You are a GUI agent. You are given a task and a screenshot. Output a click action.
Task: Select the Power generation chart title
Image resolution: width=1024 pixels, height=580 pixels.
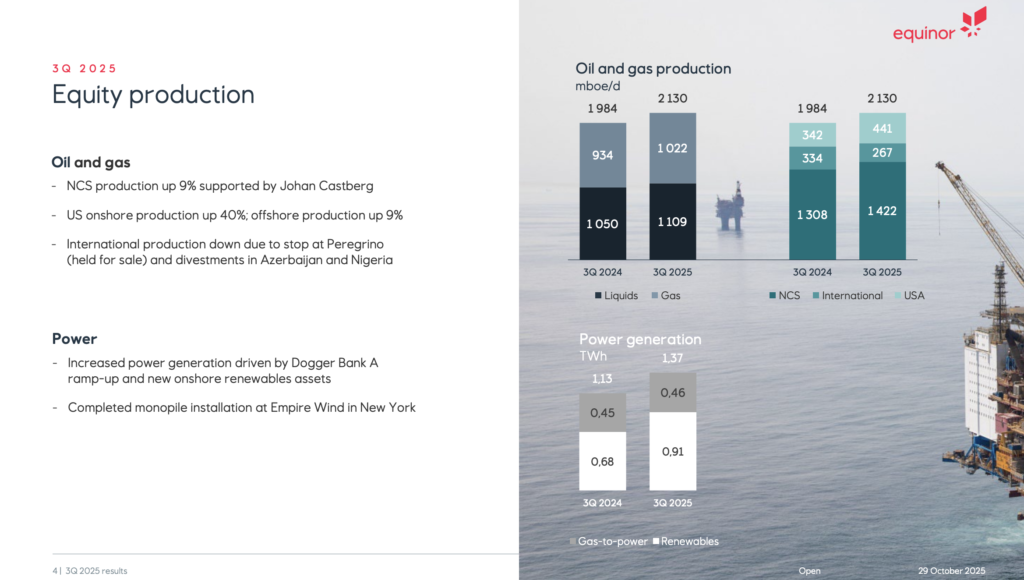point(640,340)
